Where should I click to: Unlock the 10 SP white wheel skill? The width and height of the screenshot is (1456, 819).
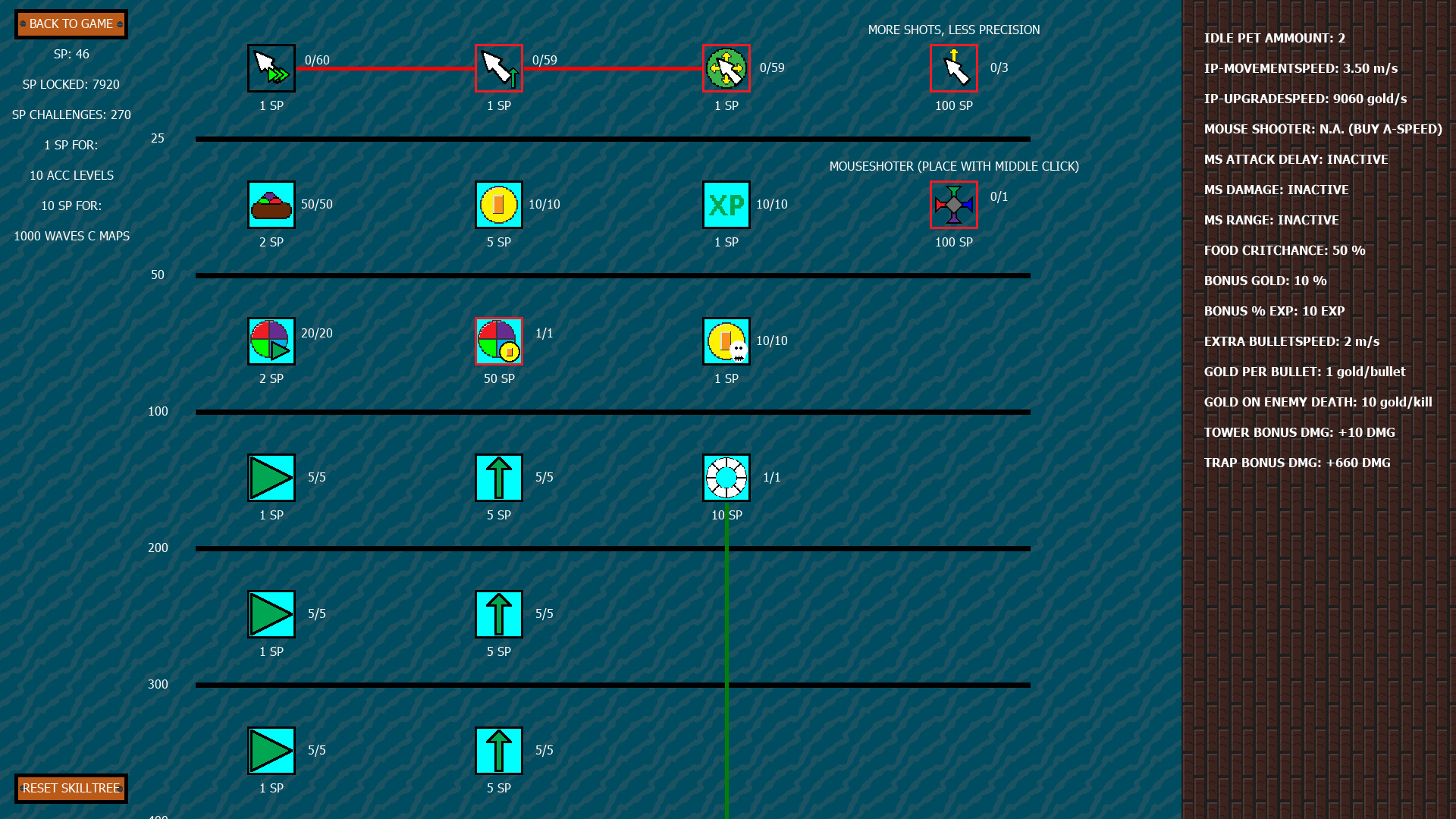pos(726,478)
